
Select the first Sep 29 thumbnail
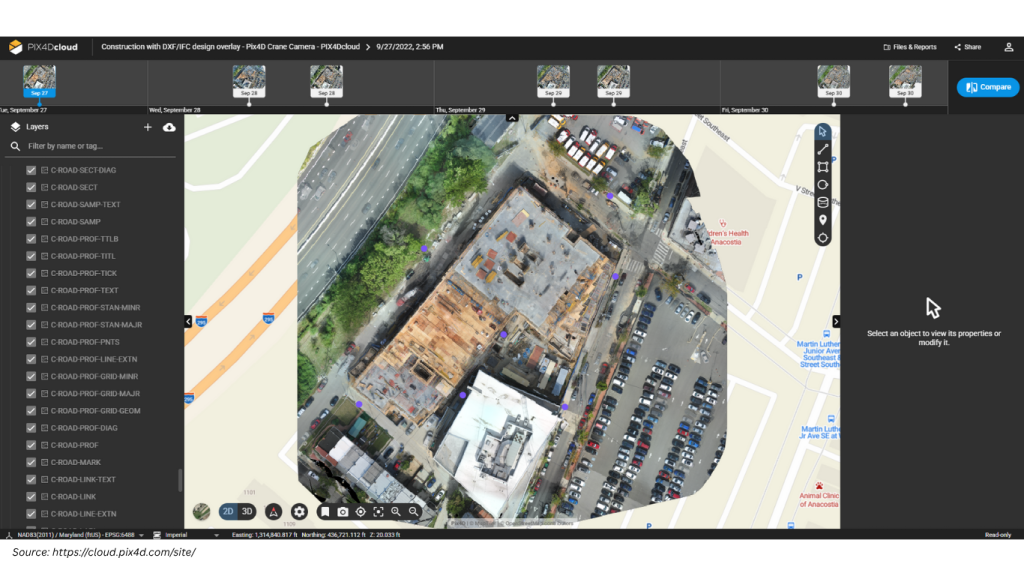pyautogui.click(x=553, y=81)
